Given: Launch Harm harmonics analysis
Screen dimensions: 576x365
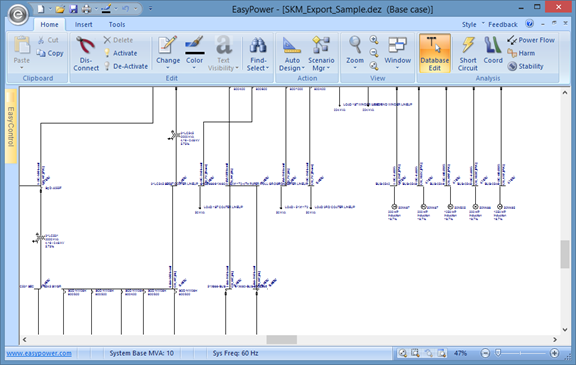Looking at the screenshot, I should pyautogui.click(x=521, y=53).
